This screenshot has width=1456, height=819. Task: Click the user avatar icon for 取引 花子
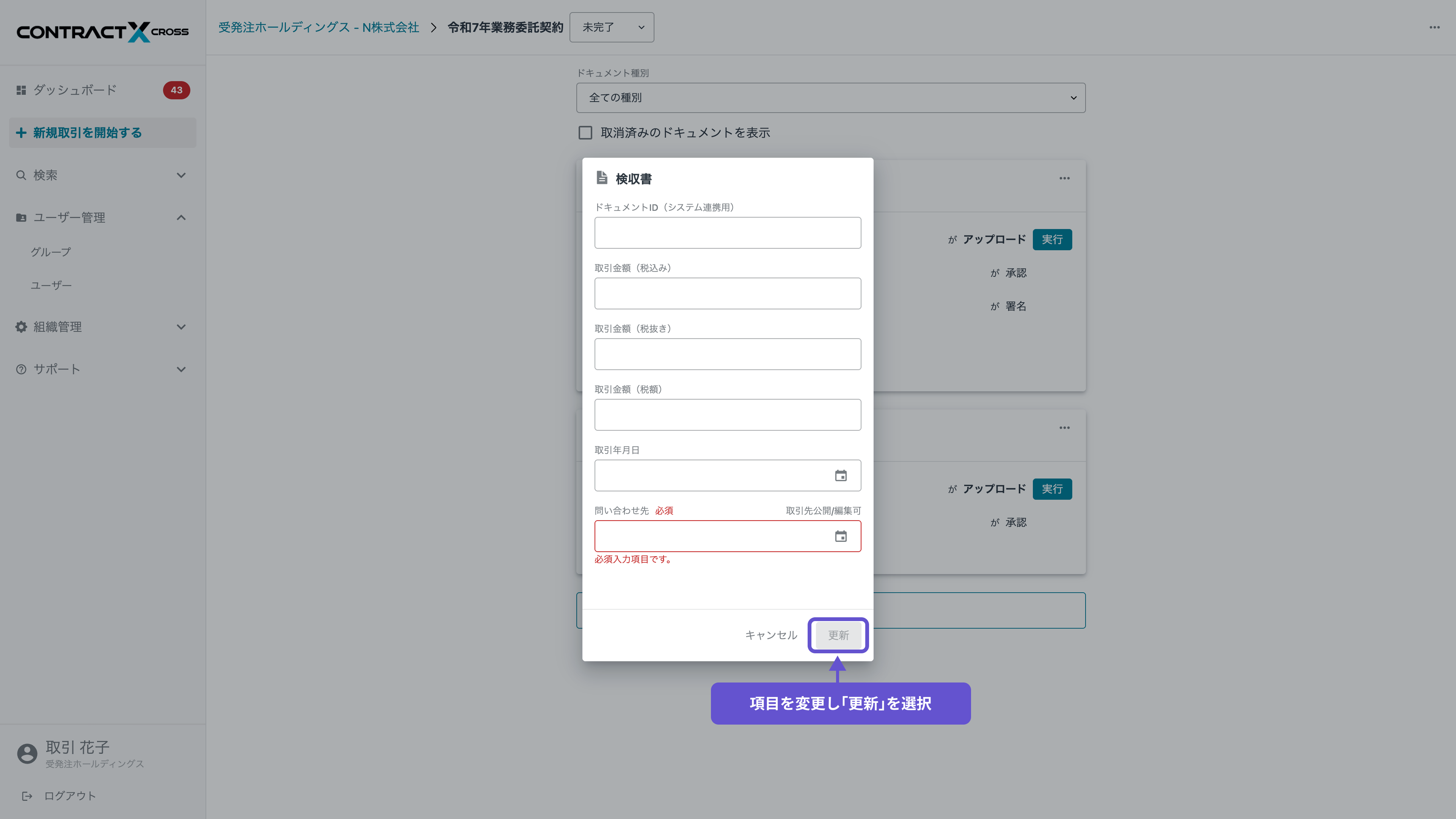(27, 753)
